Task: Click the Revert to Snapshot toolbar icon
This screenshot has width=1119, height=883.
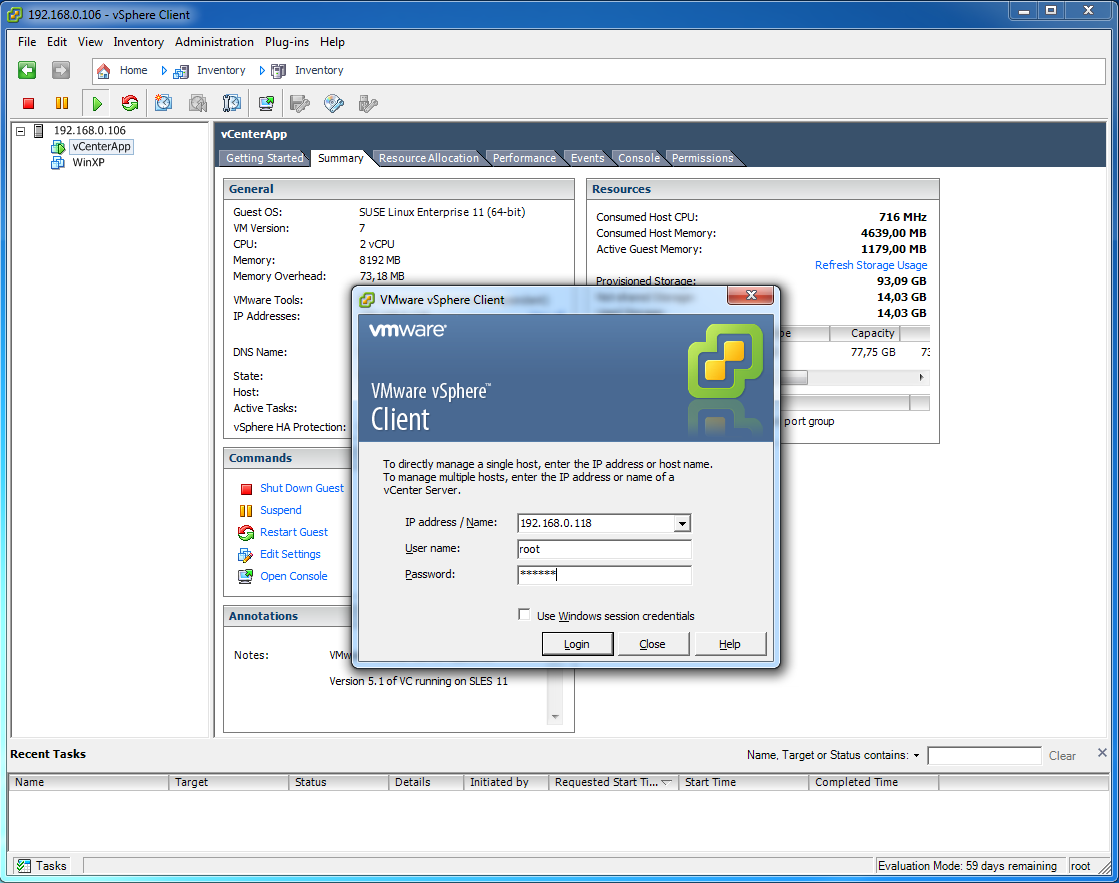Action: point(198,104)
